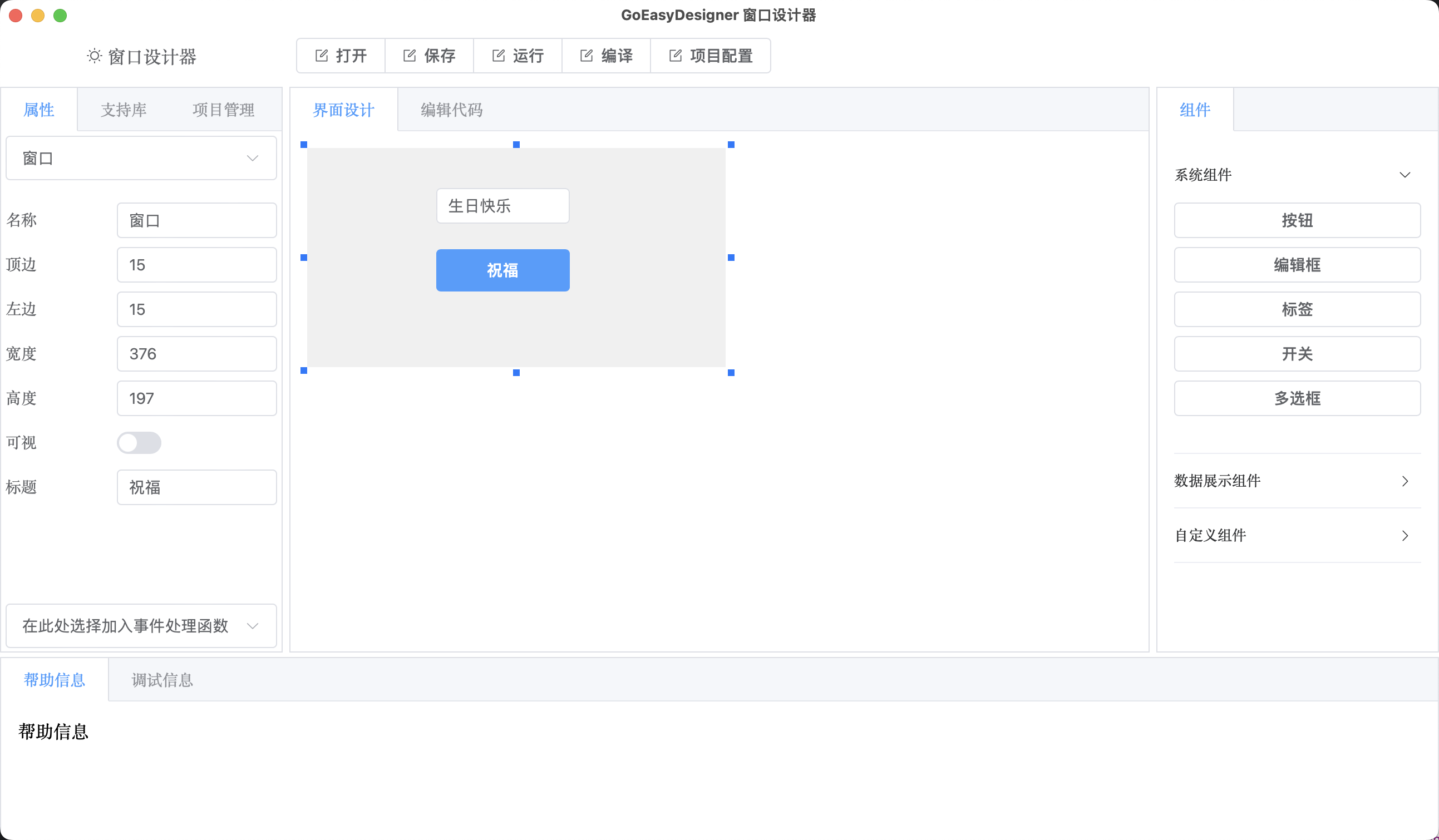The height and width of the screenshot is (840, 1439).
Task: Click the edit icon on 运行 button
Action: (499, 56)
